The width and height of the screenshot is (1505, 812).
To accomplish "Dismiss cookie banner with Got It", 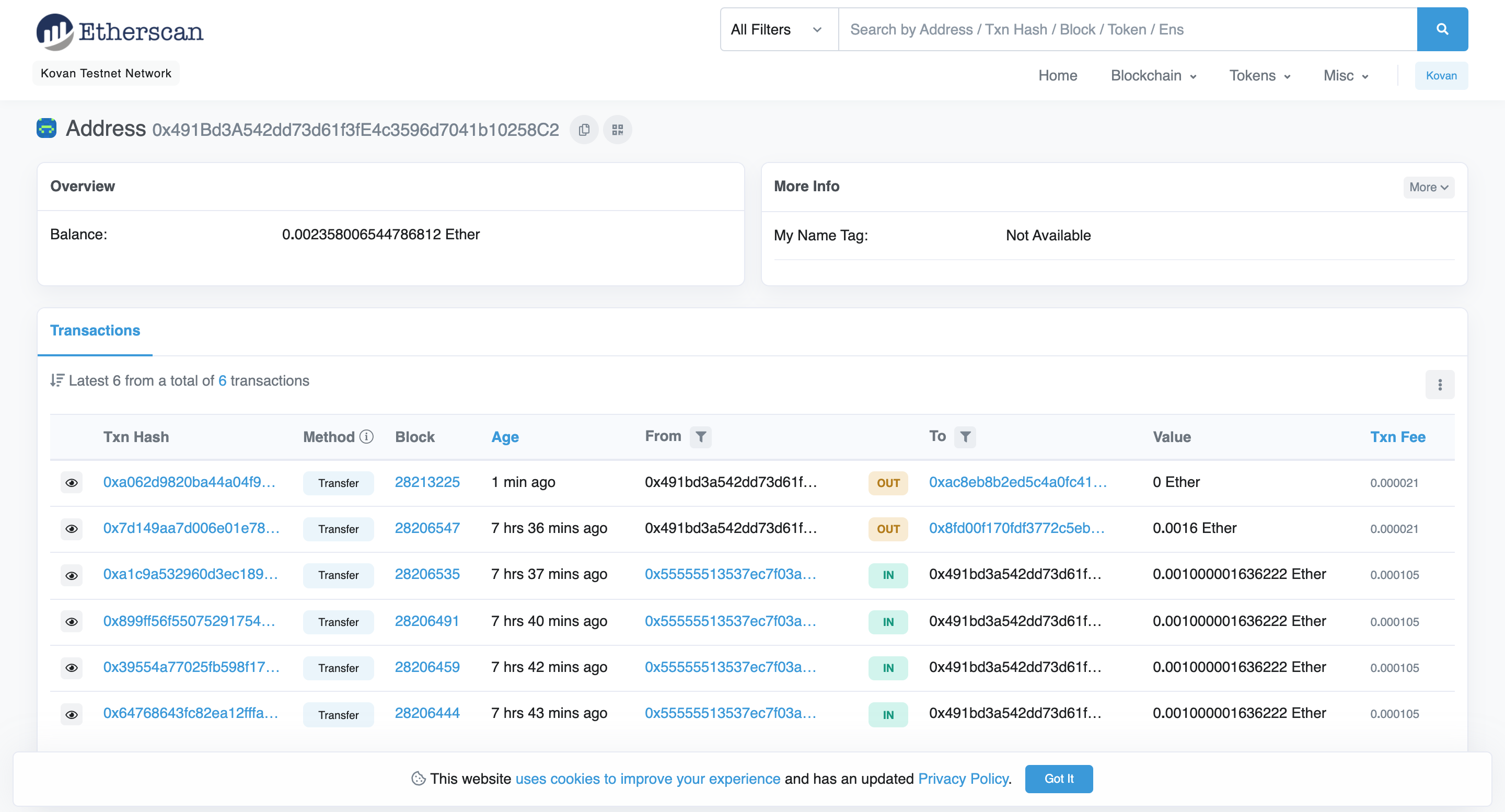I will coord(1059,779).
